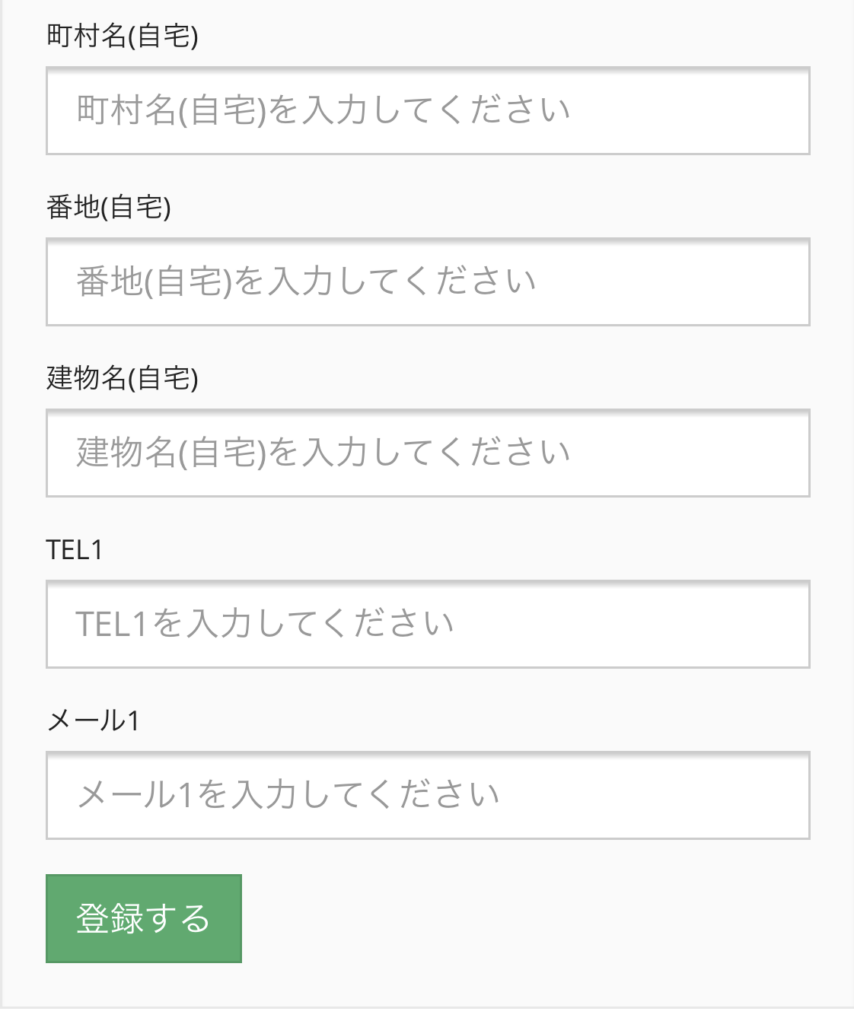
Task: Place cursor in the first email field
Action: point(428,795)
